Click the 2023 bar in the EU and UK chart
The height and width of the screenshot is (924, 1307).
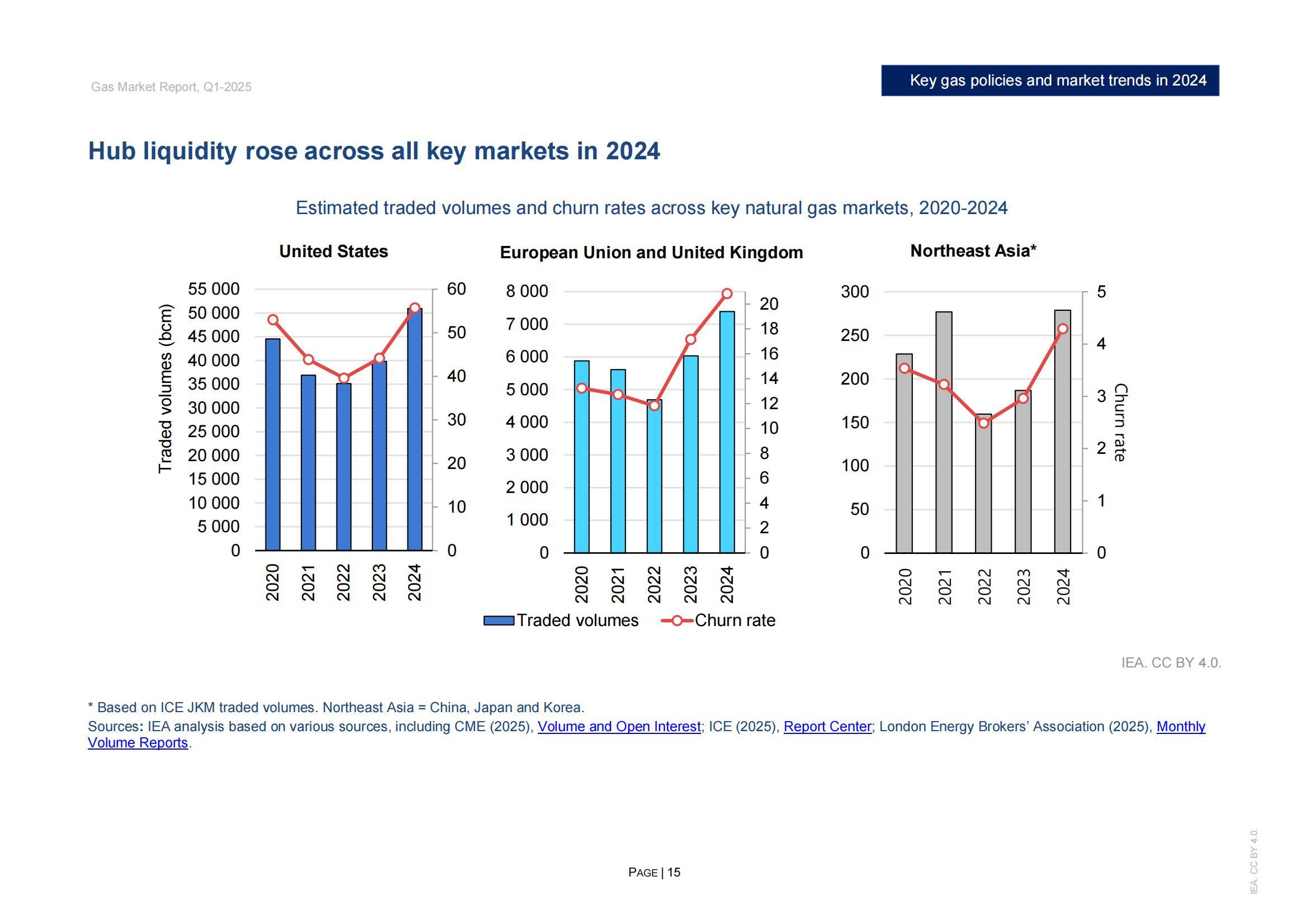(x=690, y=454)
